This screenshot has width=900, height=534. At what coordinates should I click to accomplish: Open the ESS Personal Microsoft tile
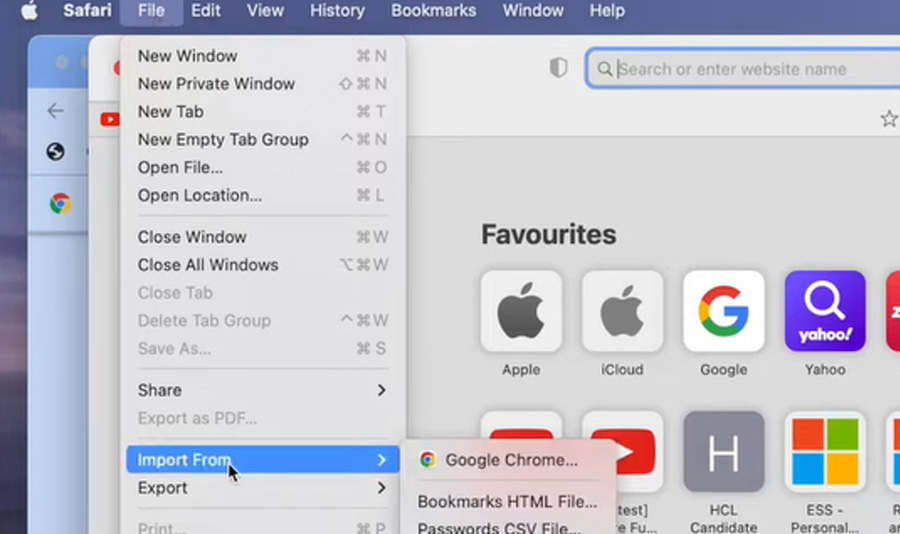pyautogui.click(x=825, y=451)
